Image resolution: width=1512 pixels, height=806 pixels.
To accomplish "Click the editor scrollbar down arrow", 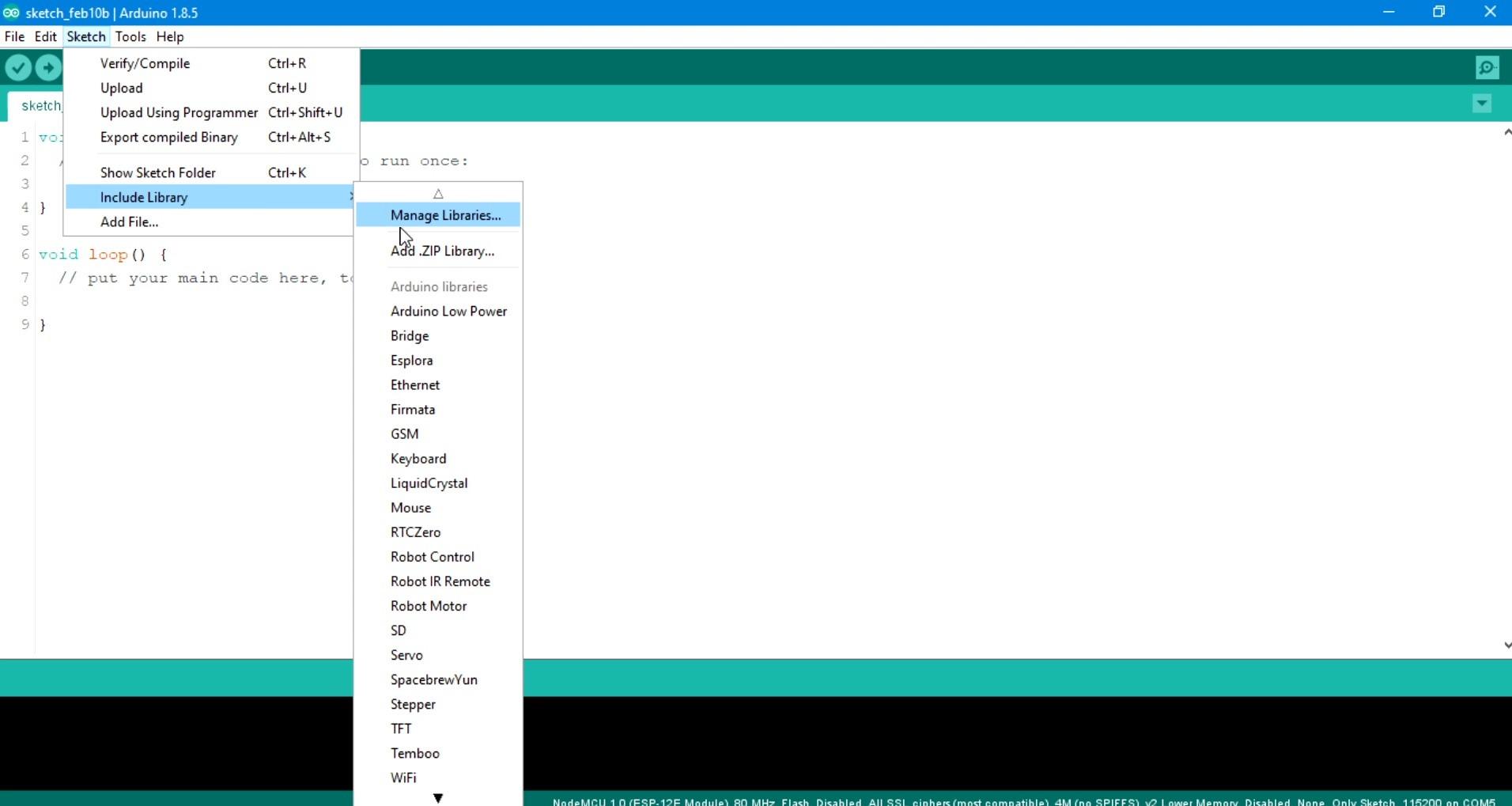I will (x=1506, y=645).
